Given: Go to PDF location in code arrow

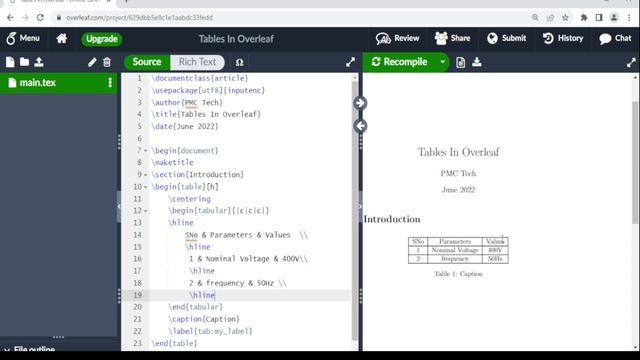Looking at the screenshot, I should point(360,126).
